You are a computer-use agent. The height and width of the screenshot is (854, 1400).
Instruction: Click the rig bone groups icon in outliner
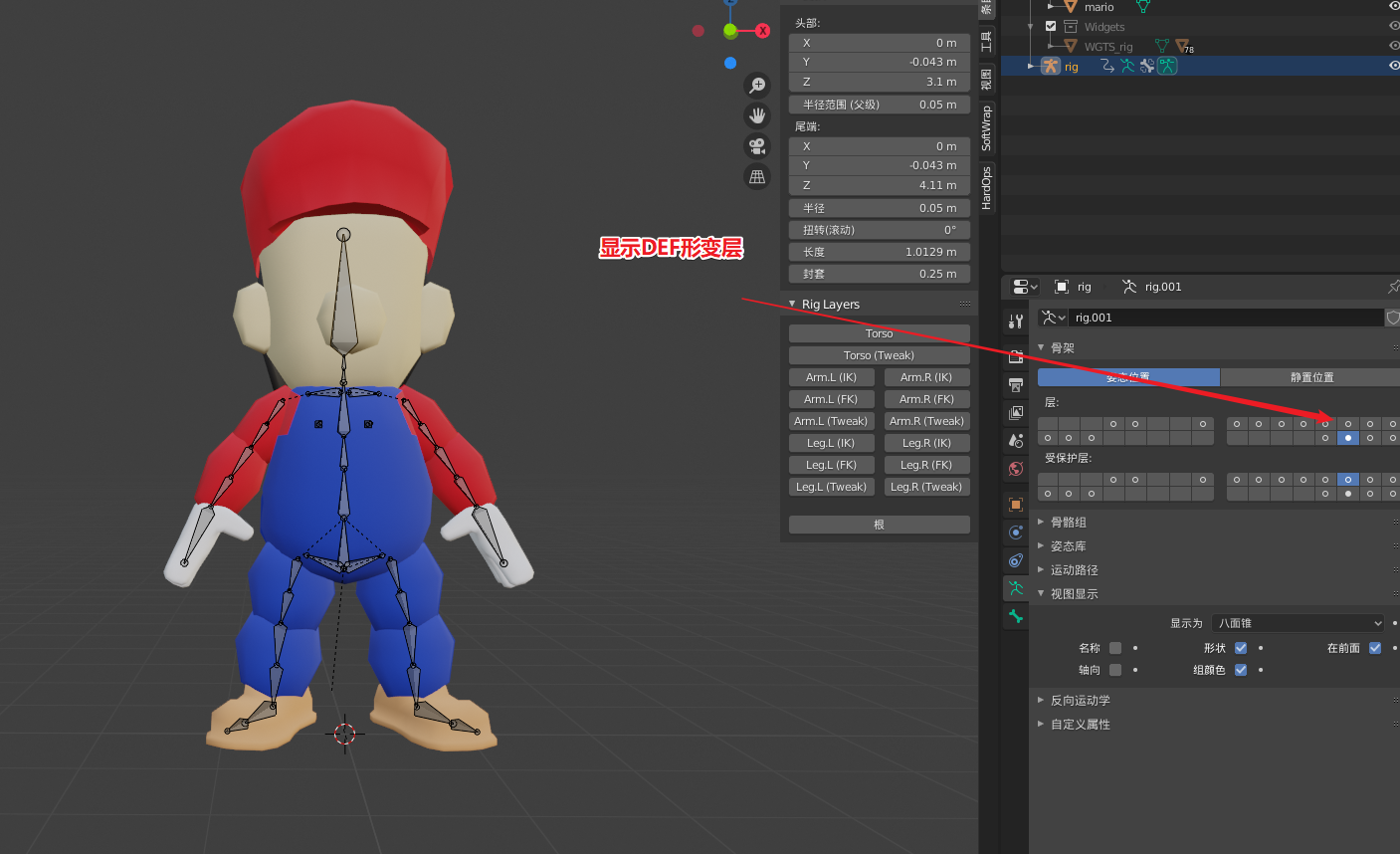point(1147,66)
